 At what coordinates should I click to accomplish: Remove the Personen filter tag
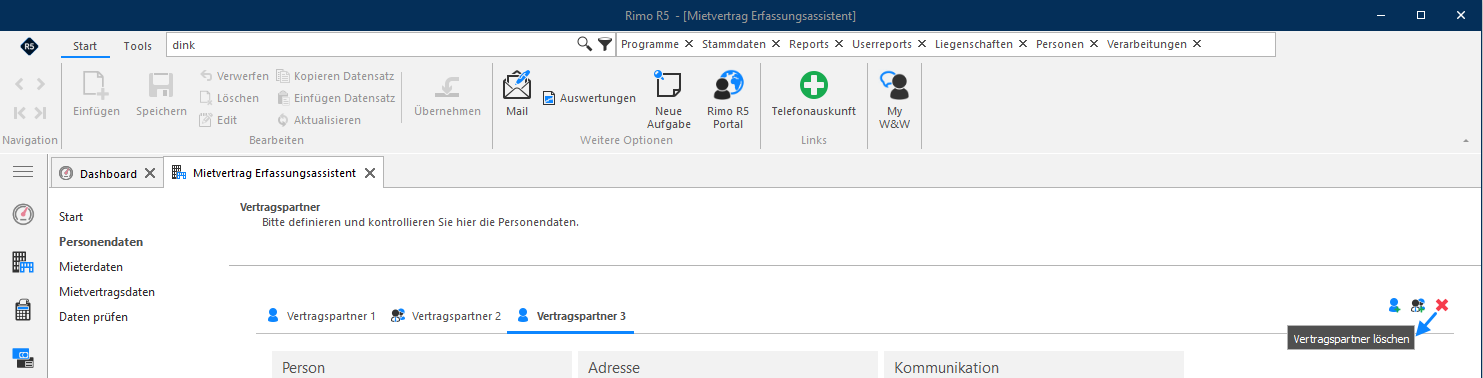pos(1093,44)
